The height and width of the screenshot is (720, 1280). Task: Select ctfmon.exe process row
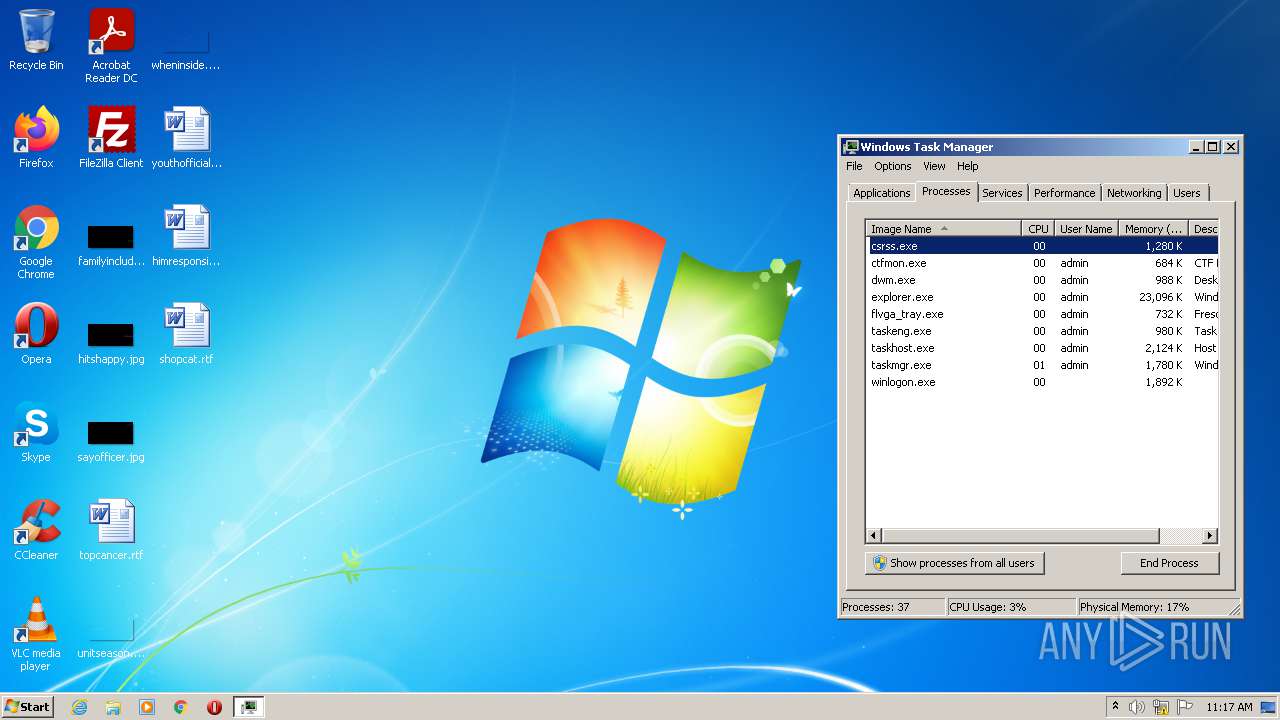(x=1042, y=263)
